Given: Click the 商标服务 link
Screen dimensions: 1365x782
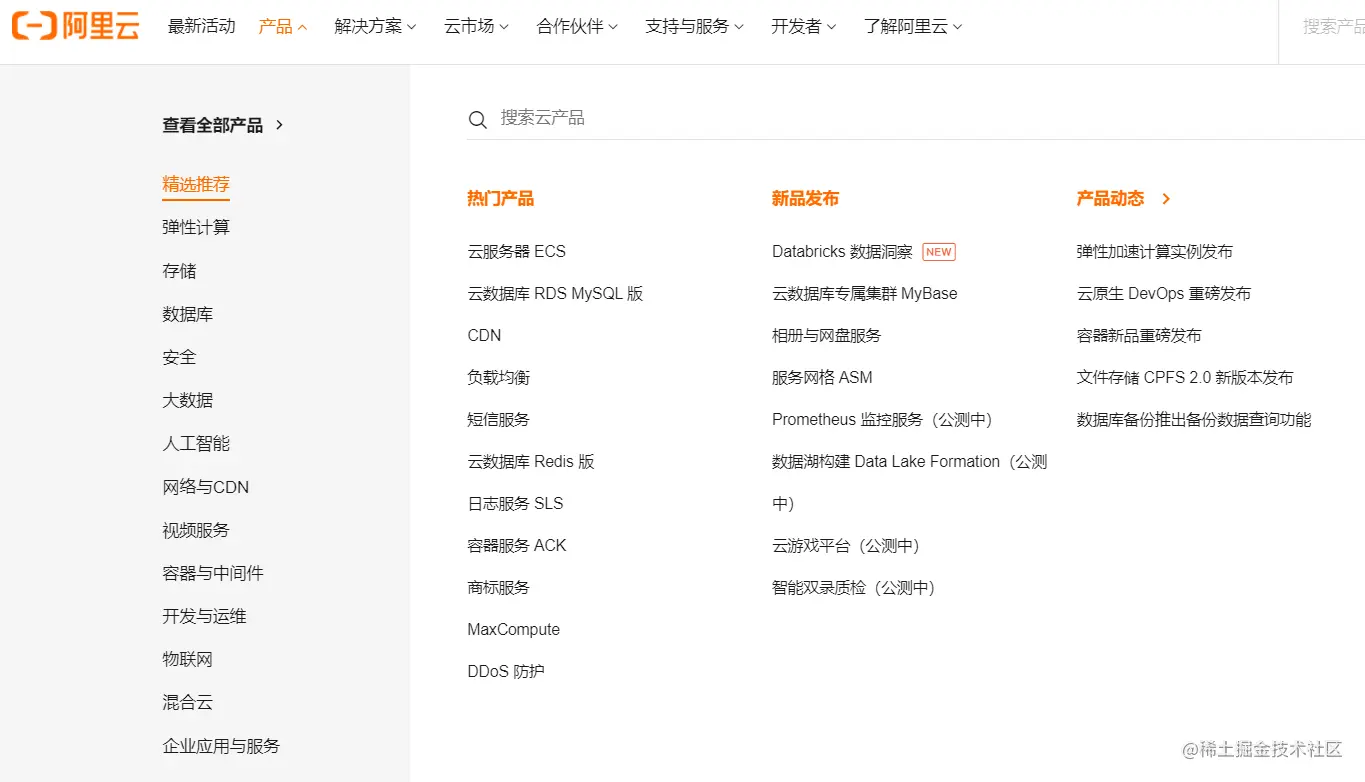Looking at the screenshot, I should click(x=499, y=588).
